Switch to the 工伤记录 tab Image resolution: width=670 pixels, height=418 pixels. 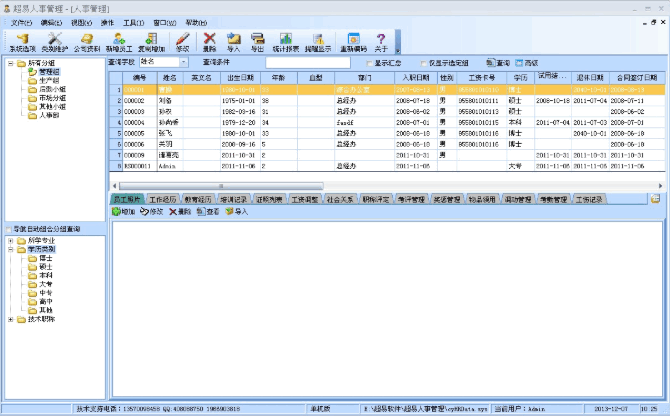pos(589,199)
